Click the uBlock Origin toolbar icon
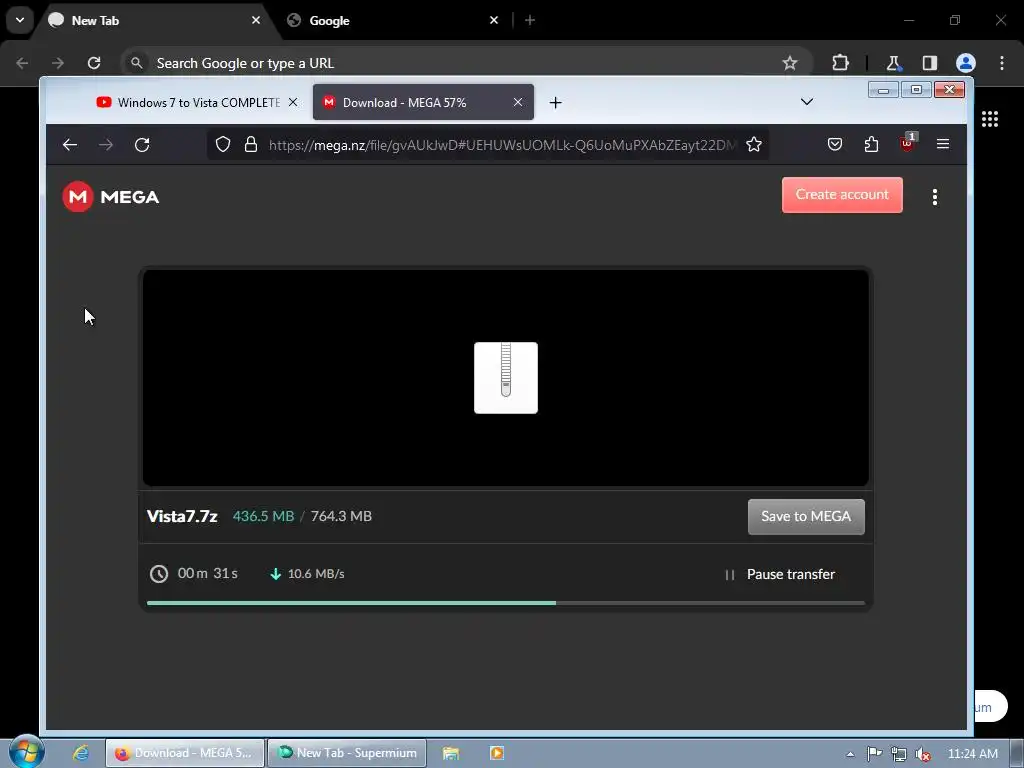This screenshot has height=768, width=1024. 907,143
